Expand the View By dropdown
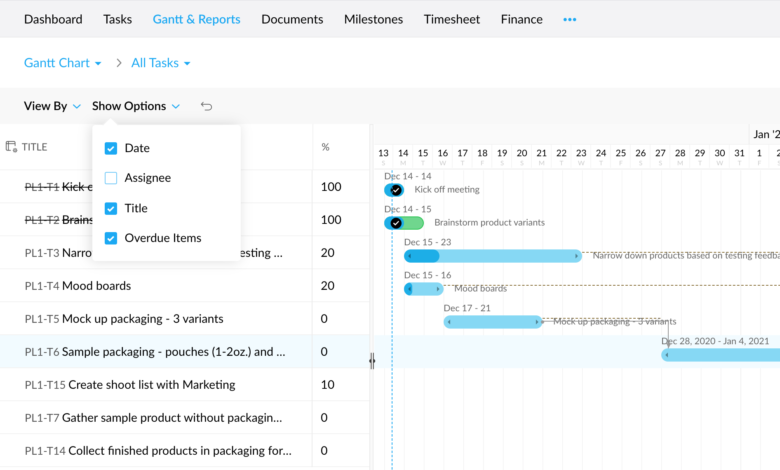780x470 pixels. click(52, 106)
